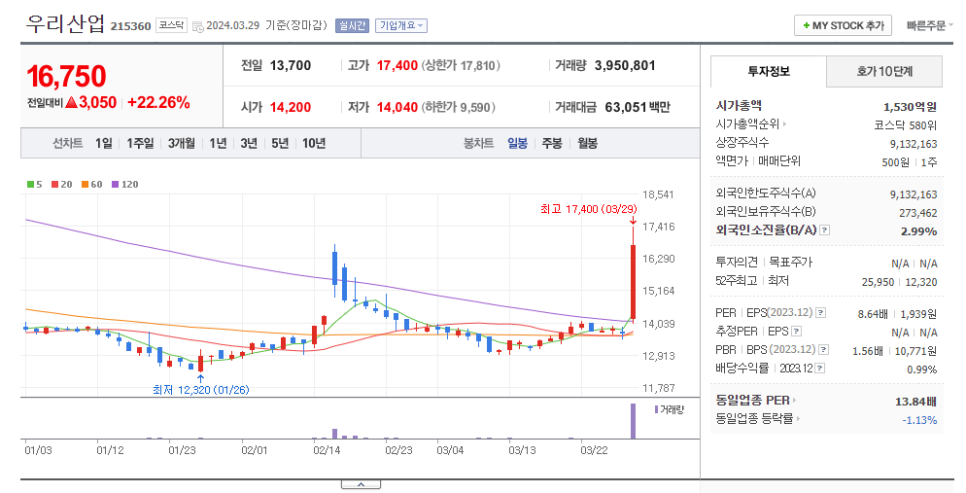Click 고가 price 17,400
The width and height of the screenshot is (966, 493).
[397, 65]
